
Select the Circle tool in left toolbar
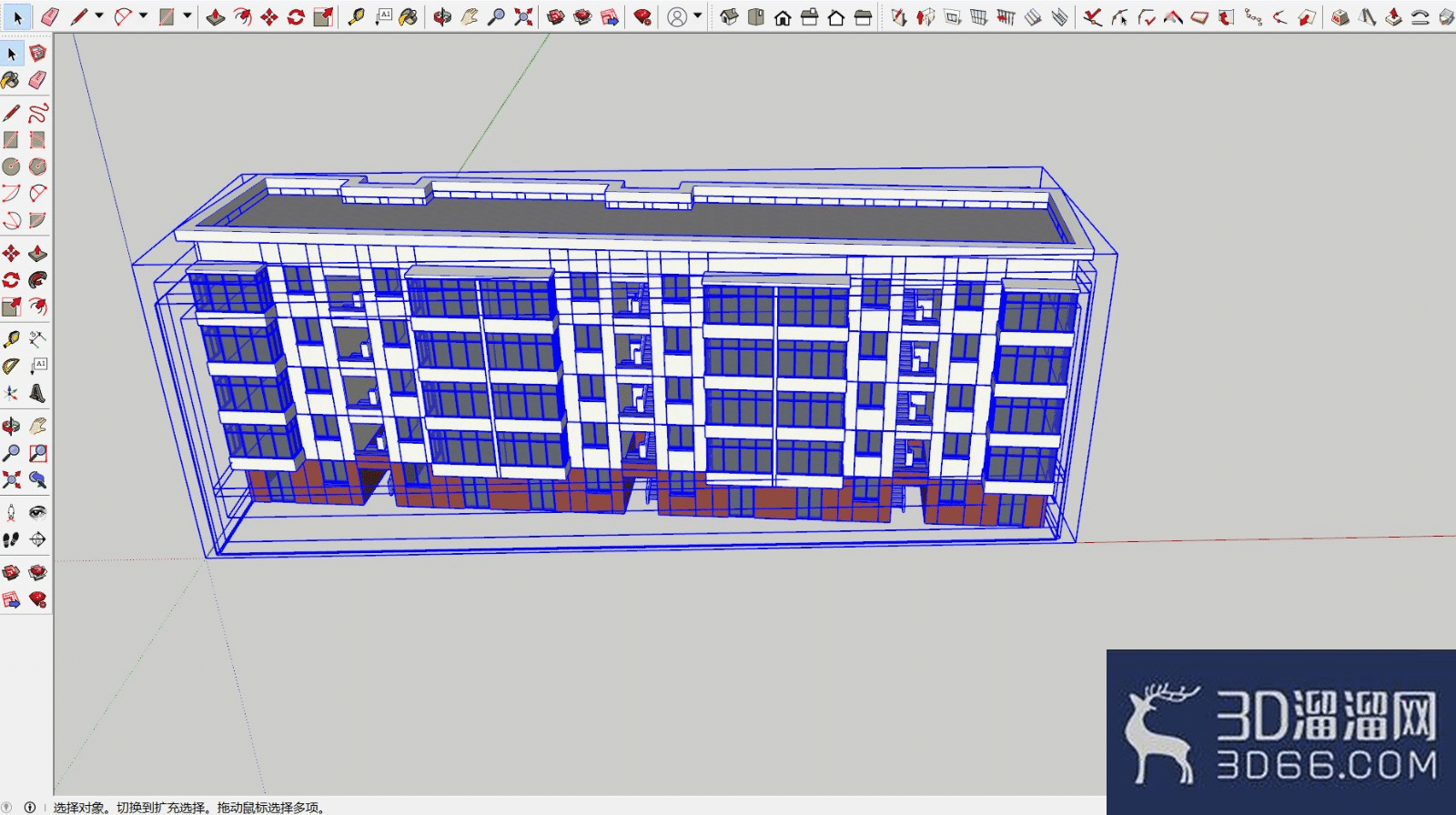click(x=11, y=166)
